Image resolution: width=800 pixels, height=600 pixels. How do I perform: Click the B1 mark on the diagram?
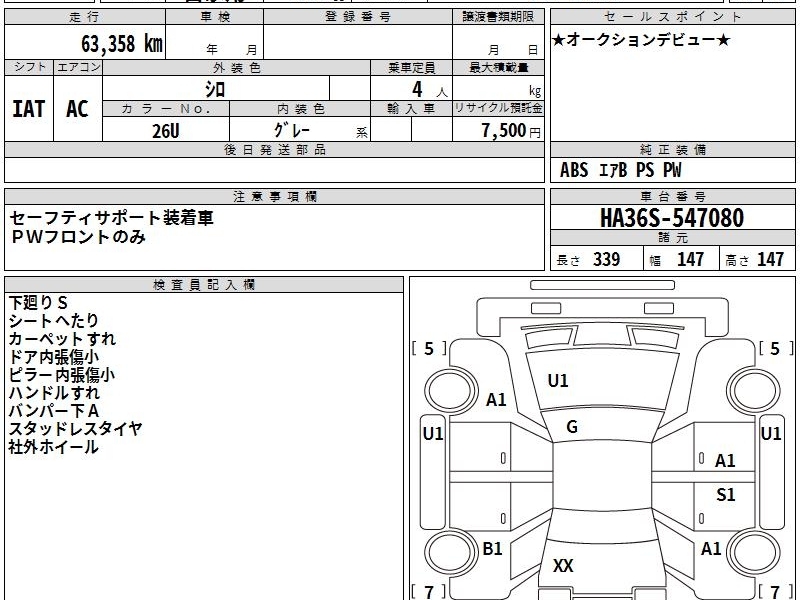[492, 549]
